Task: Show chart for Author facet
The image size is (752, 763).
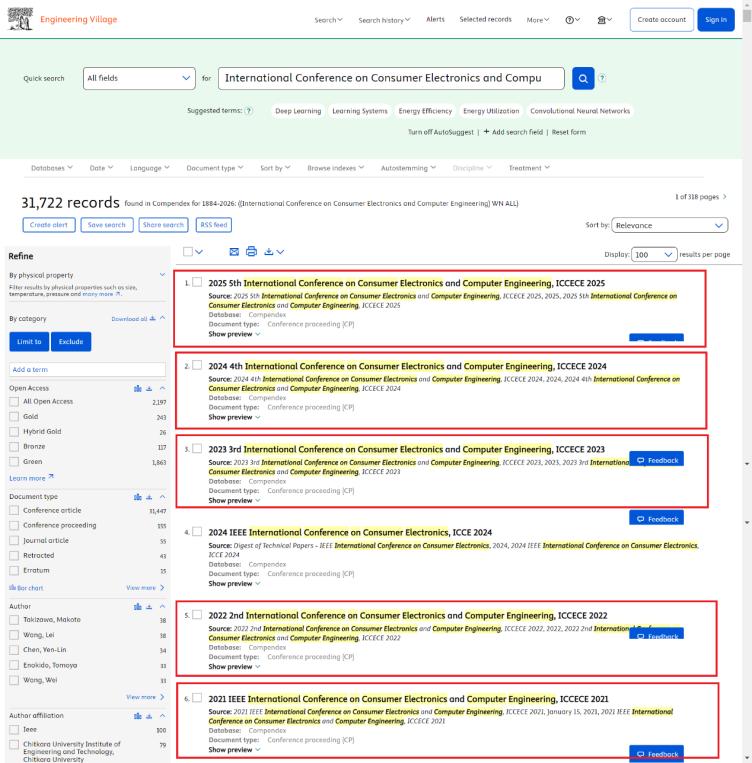Action: pos(137,605)
